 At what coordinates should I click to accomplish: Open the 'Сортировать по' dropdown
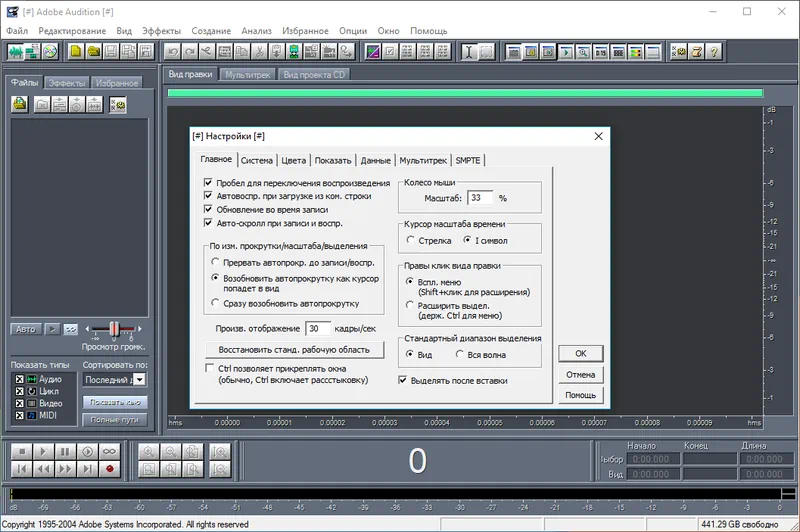139,379
